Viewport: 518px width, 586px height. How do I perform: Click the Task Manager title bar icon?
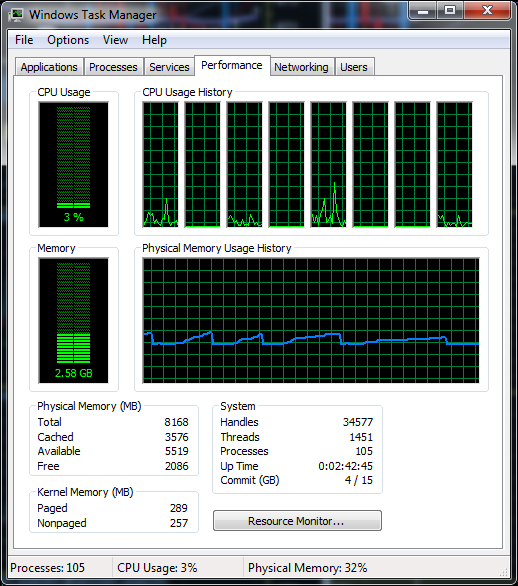[x=16, y=15]
